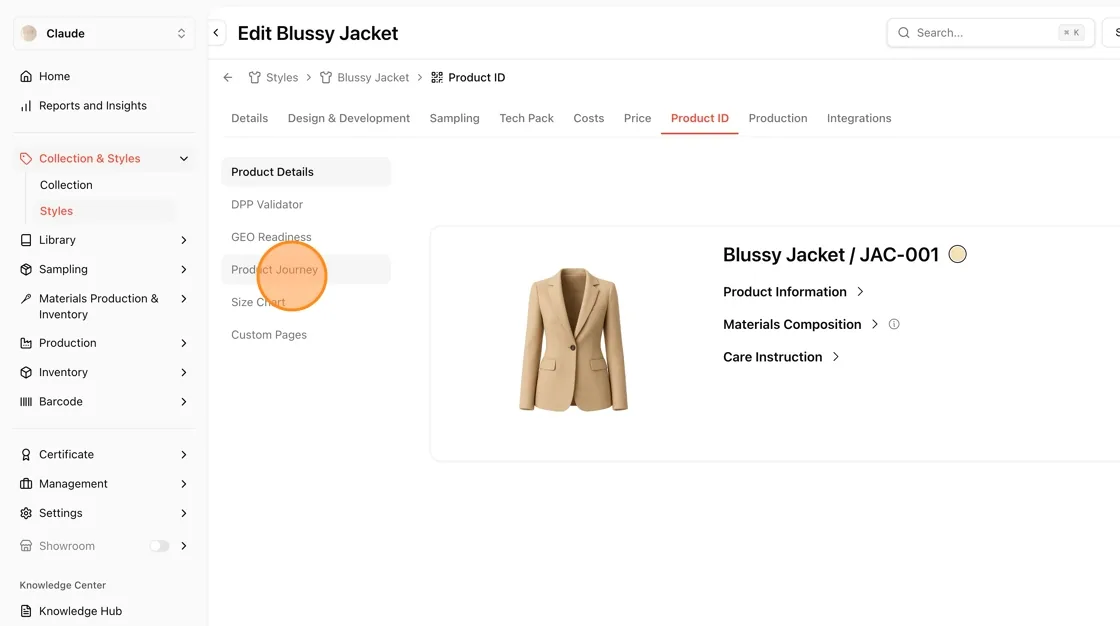Click the Blussy Jacket breadcrumb link

(373, 77)
